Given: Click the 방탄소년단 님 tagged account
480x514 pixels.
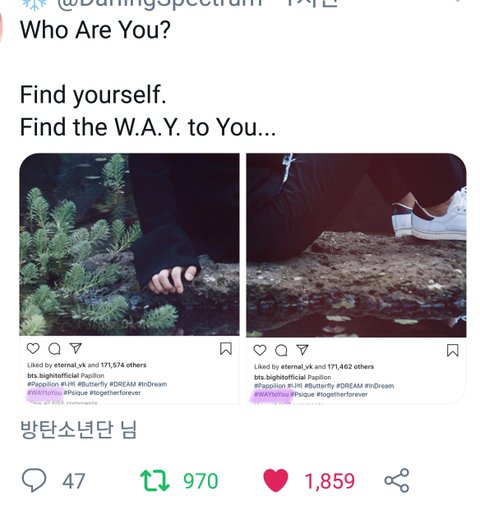Looking at the screenshot, I should (x=79, y=429).
